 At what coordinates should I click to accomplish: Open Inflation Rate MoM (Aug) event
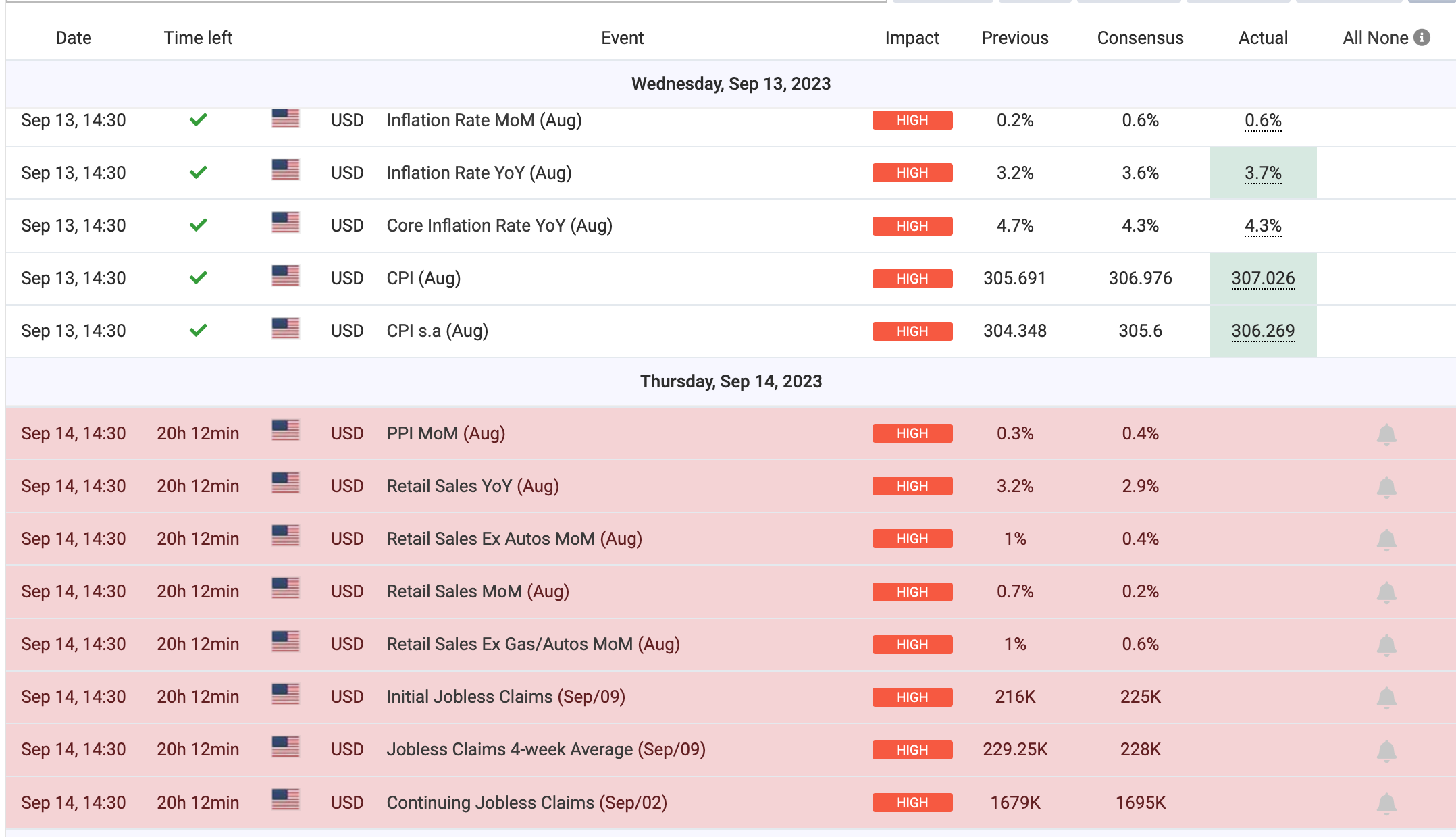click(484, 120)
